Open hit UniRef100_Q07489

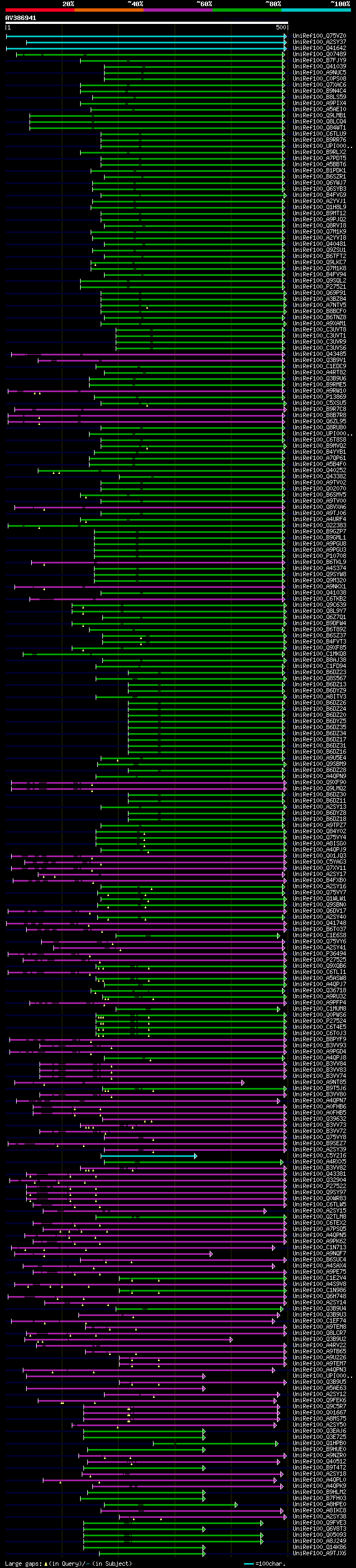[319, 54]
